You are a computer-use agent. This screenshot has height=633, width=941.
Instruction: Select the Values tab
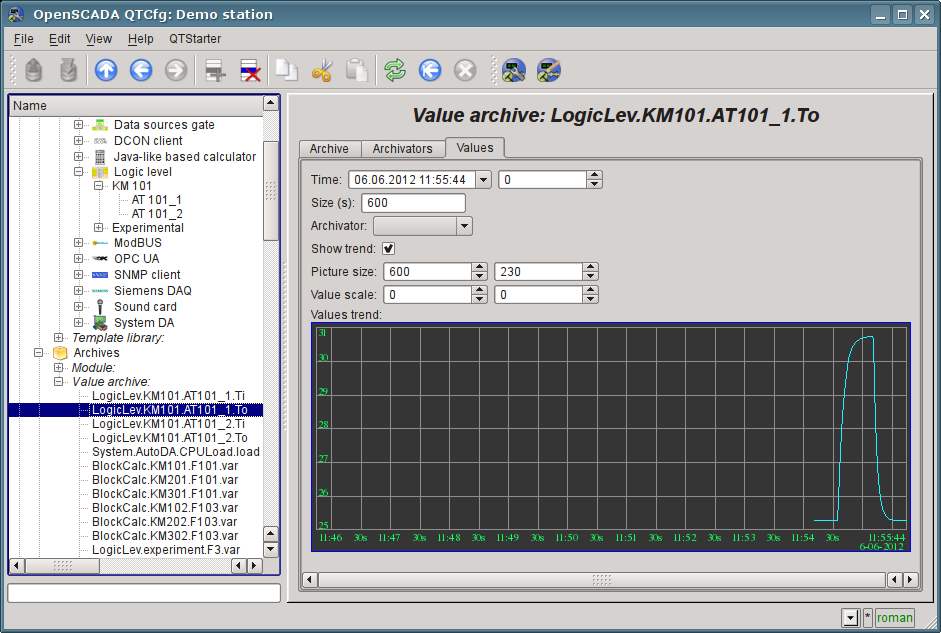click(x=475, y=148)
